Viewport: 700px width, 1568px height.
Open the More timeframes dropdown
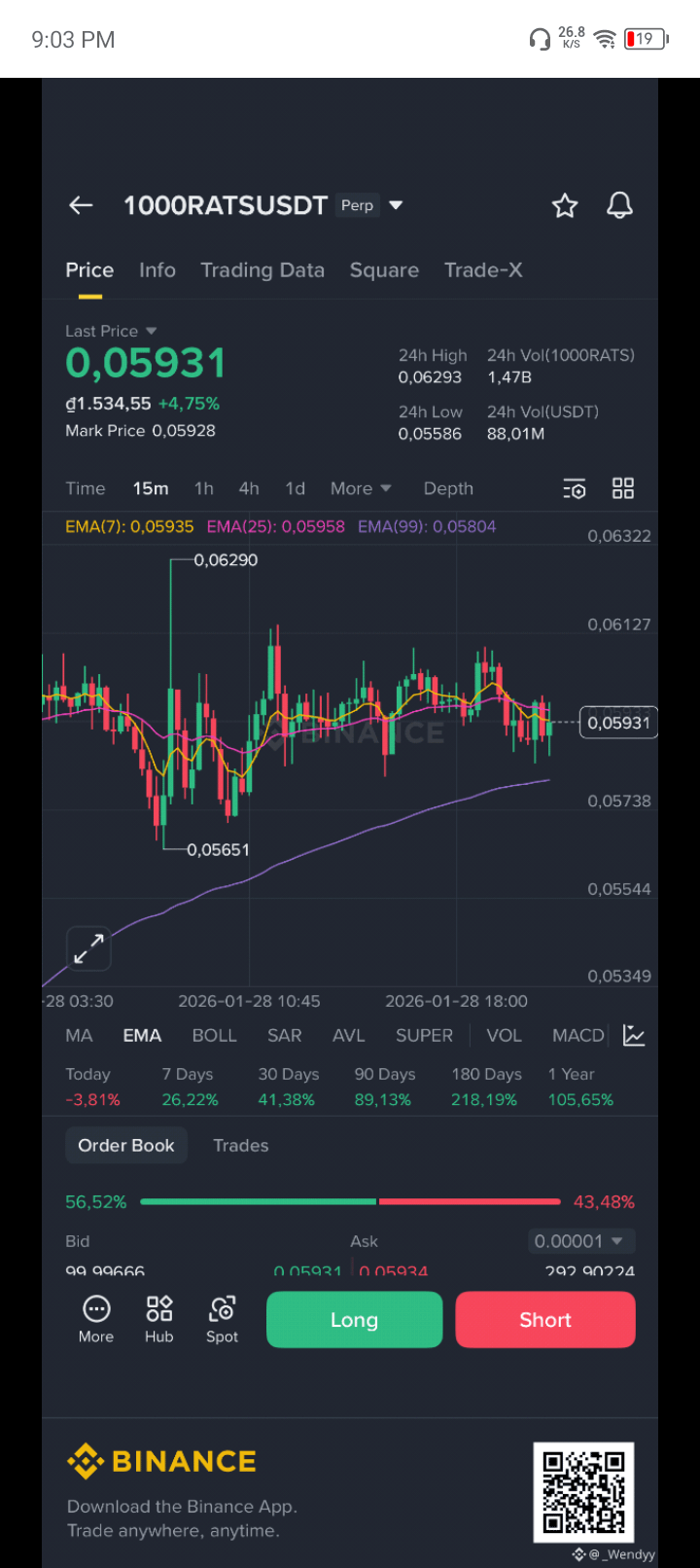[x=361, y=488]
